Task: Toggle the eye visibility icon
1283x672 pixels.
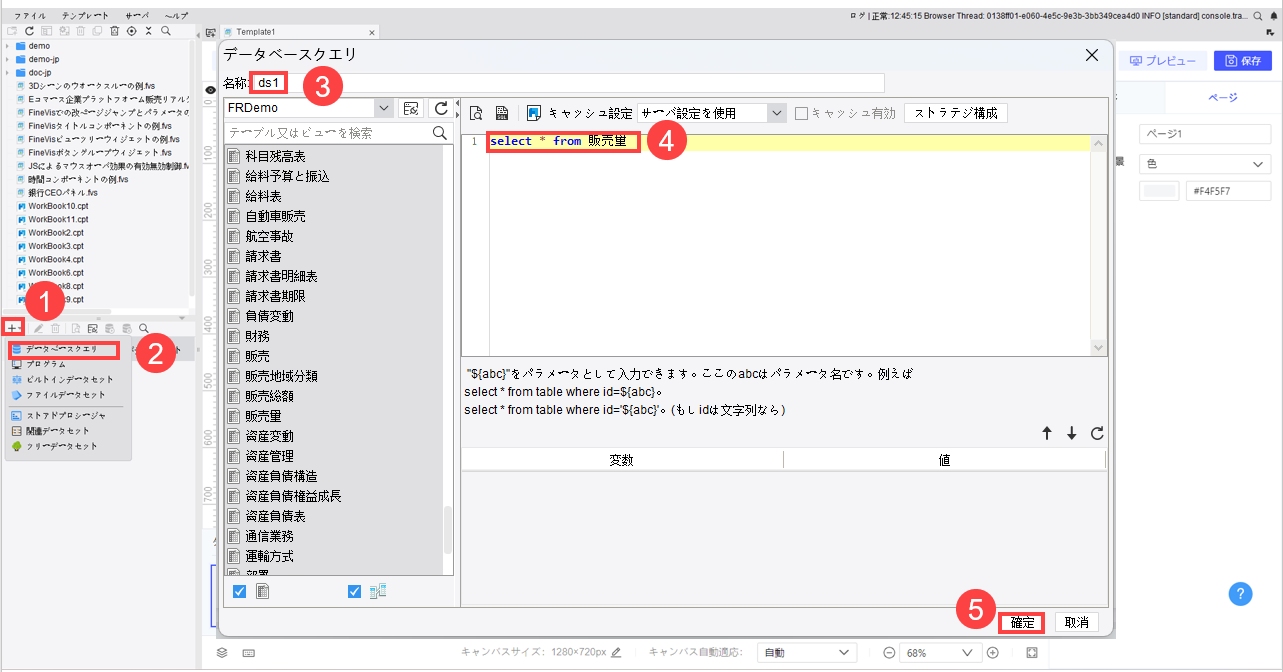Action: (x=210, y=90)
